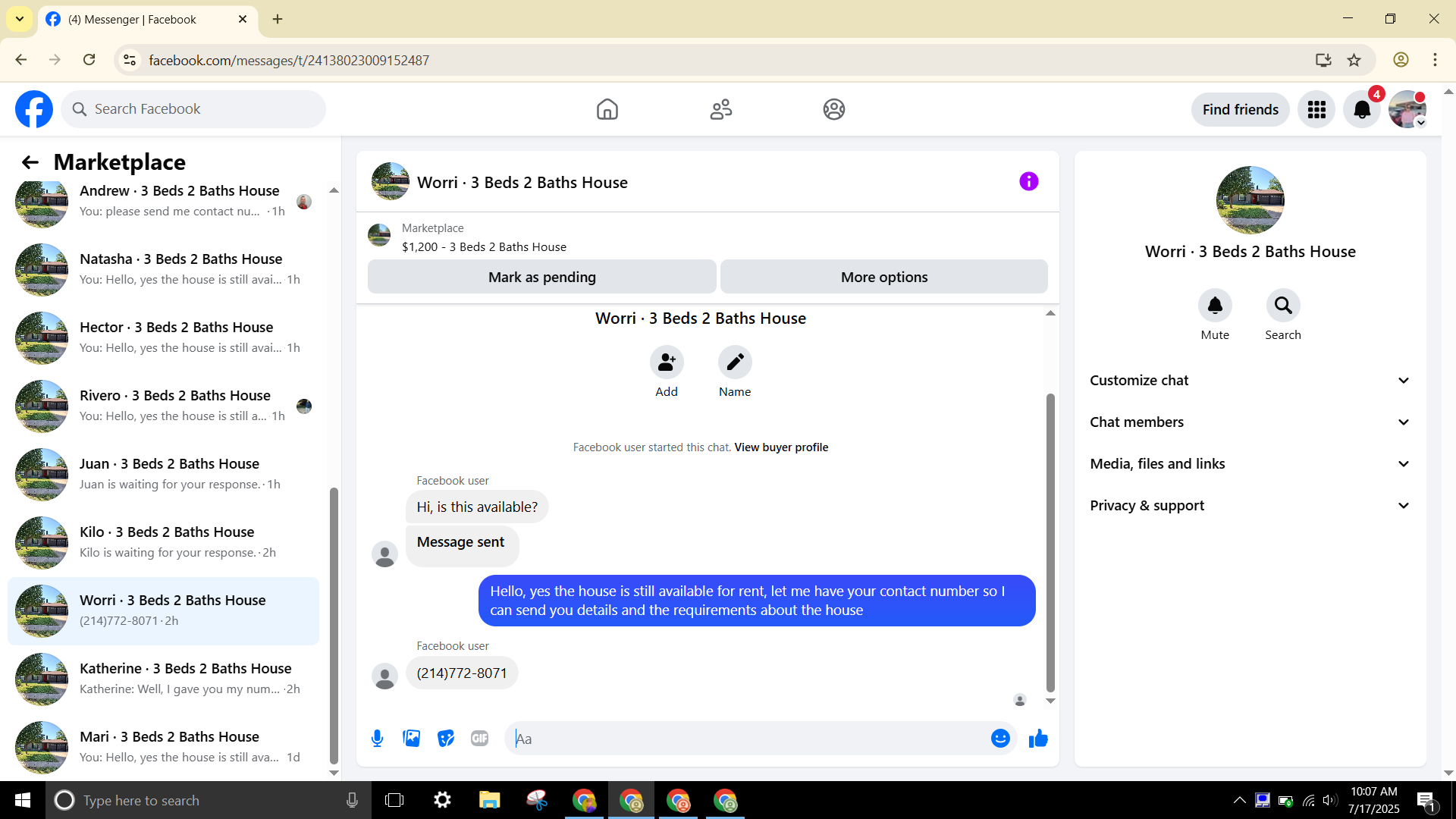Reload the Messenger page
This screenshot has width=1456, height=819.
tap(89, 60)
